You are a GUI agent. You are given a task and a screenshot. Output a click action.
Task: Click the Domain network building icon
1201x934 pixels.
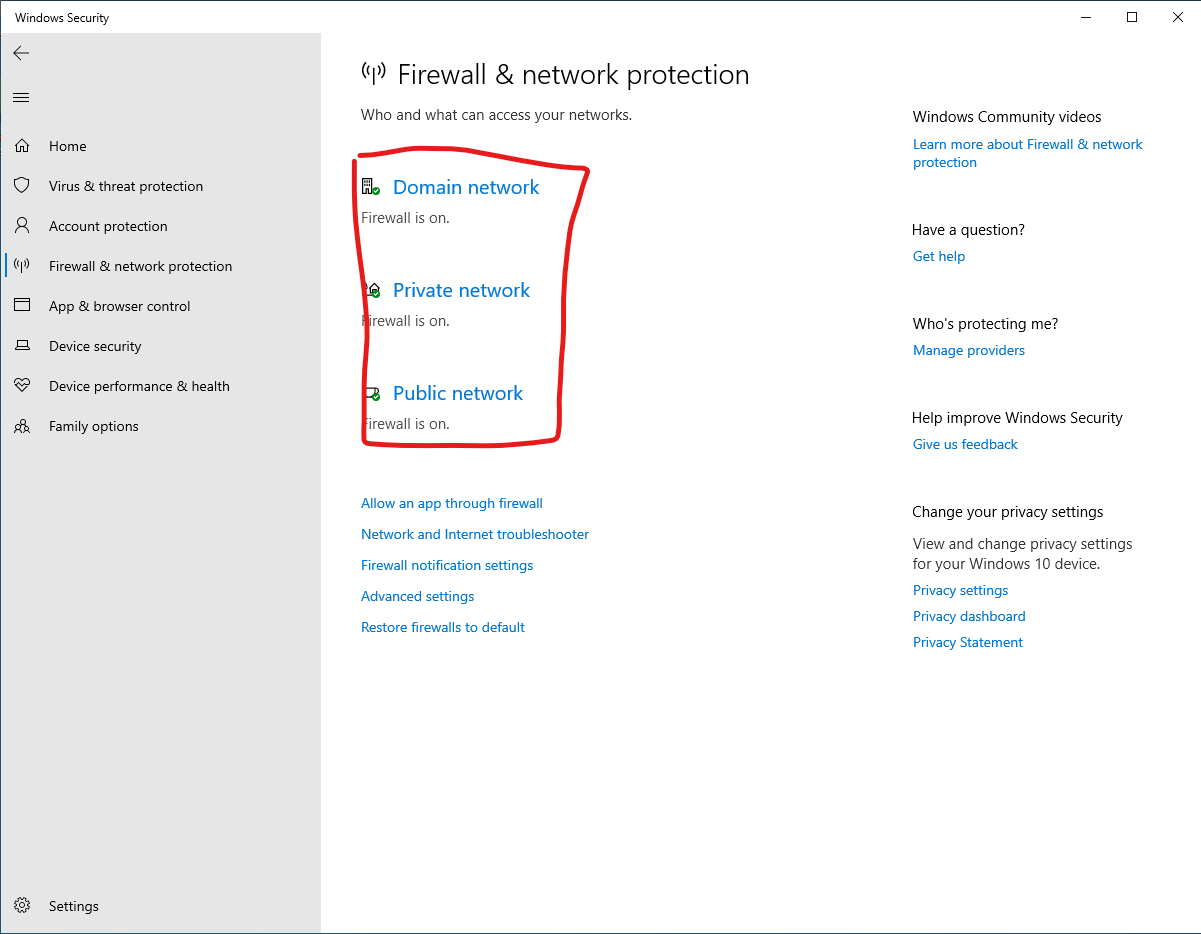pos(370,187)
